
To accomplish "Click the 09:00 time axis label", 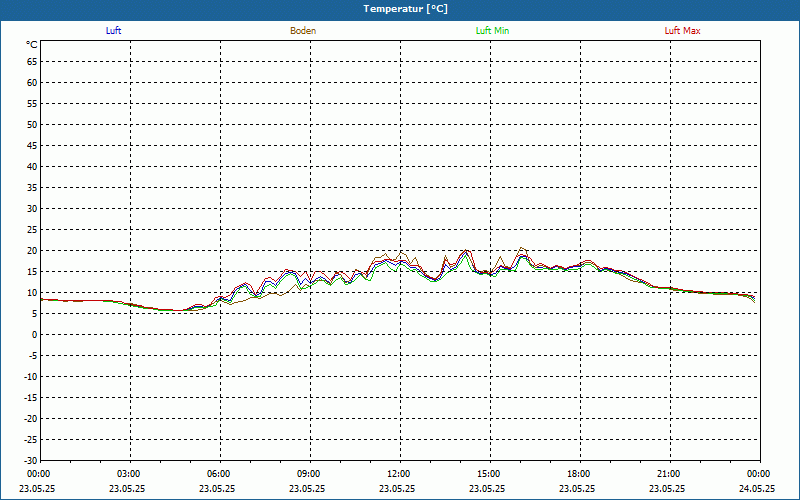I will click(x=310, y=474).
